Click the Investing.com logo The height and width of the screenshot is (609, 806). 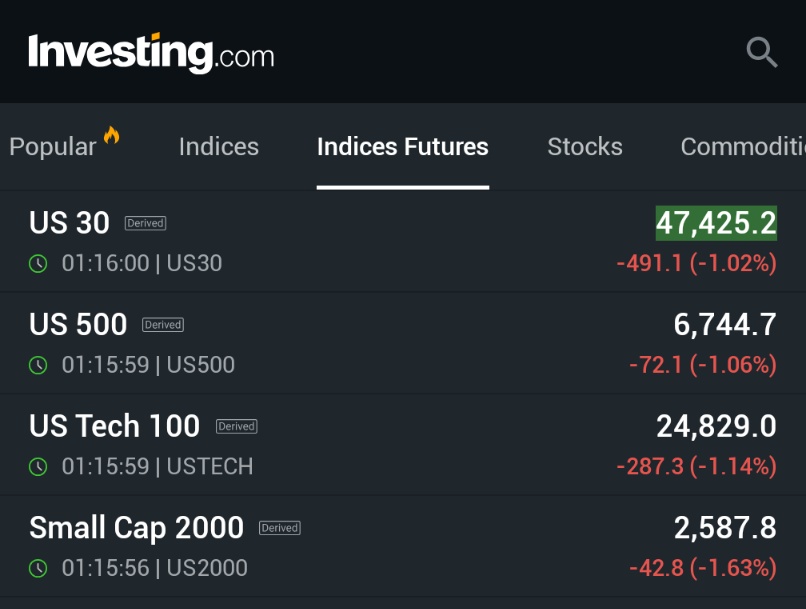pyautogui.click(x=151, y=52)
